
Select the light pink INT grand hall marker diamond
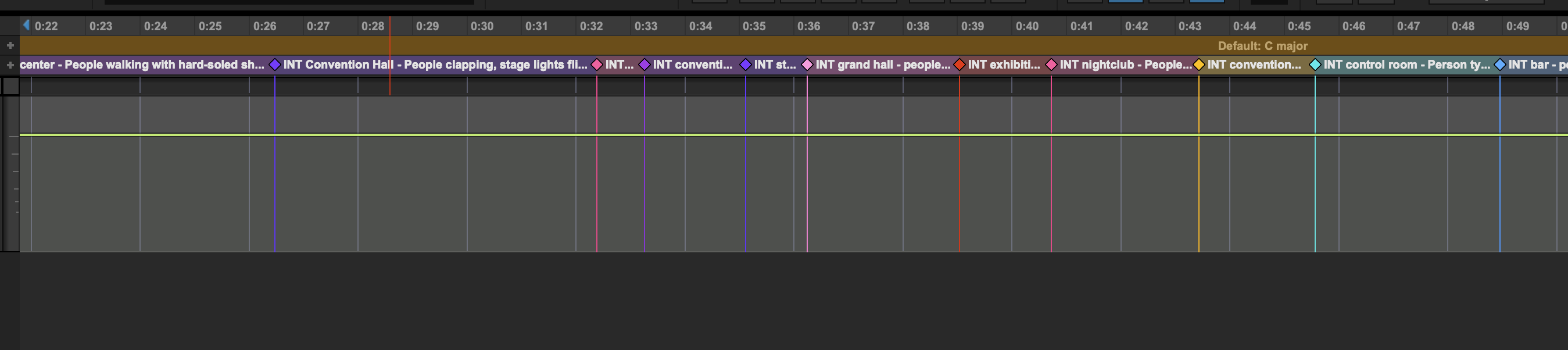coord(807,65)
